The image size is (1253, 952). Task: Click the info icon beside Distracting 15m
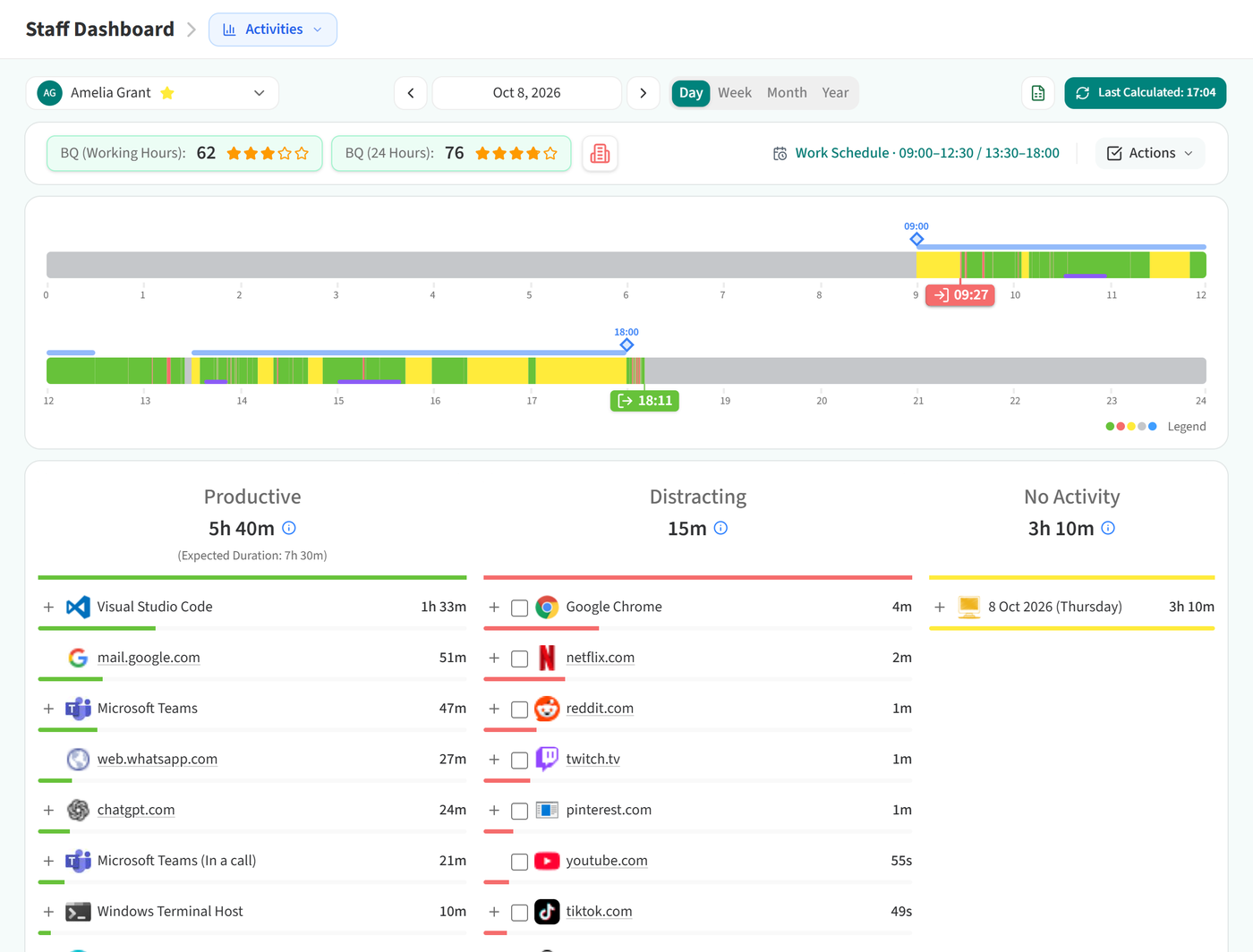pos(721,528)
